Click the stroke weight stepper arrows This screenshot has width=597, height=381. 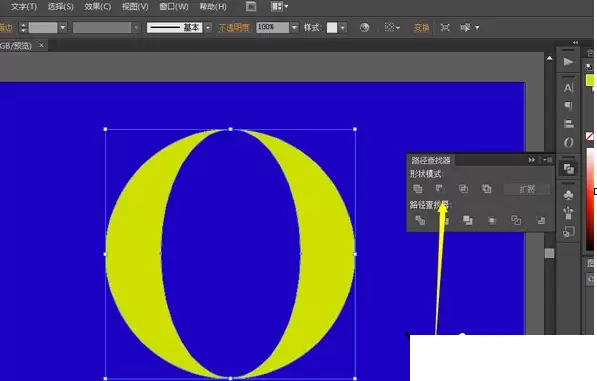click(x=24, y=27)
